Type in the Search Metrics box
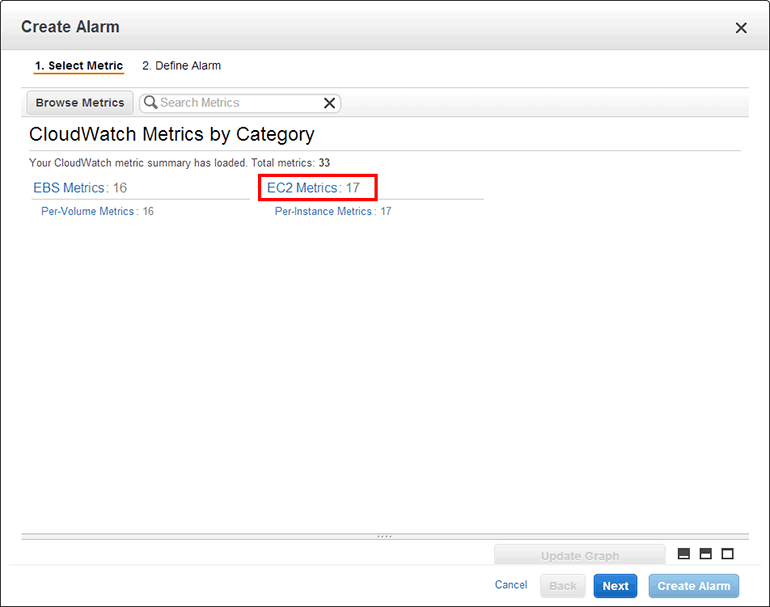770x607 pixels. click(238, 103)
